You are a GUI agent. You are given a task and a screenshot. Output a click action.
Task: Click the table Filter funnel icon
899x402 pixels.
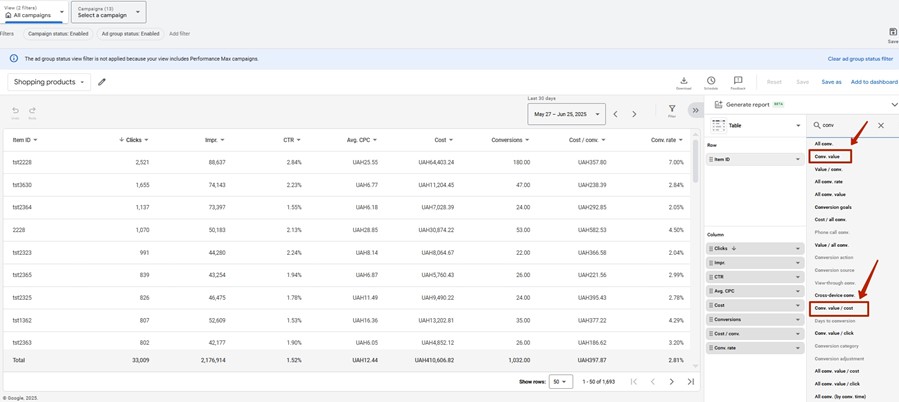(672, 110)
